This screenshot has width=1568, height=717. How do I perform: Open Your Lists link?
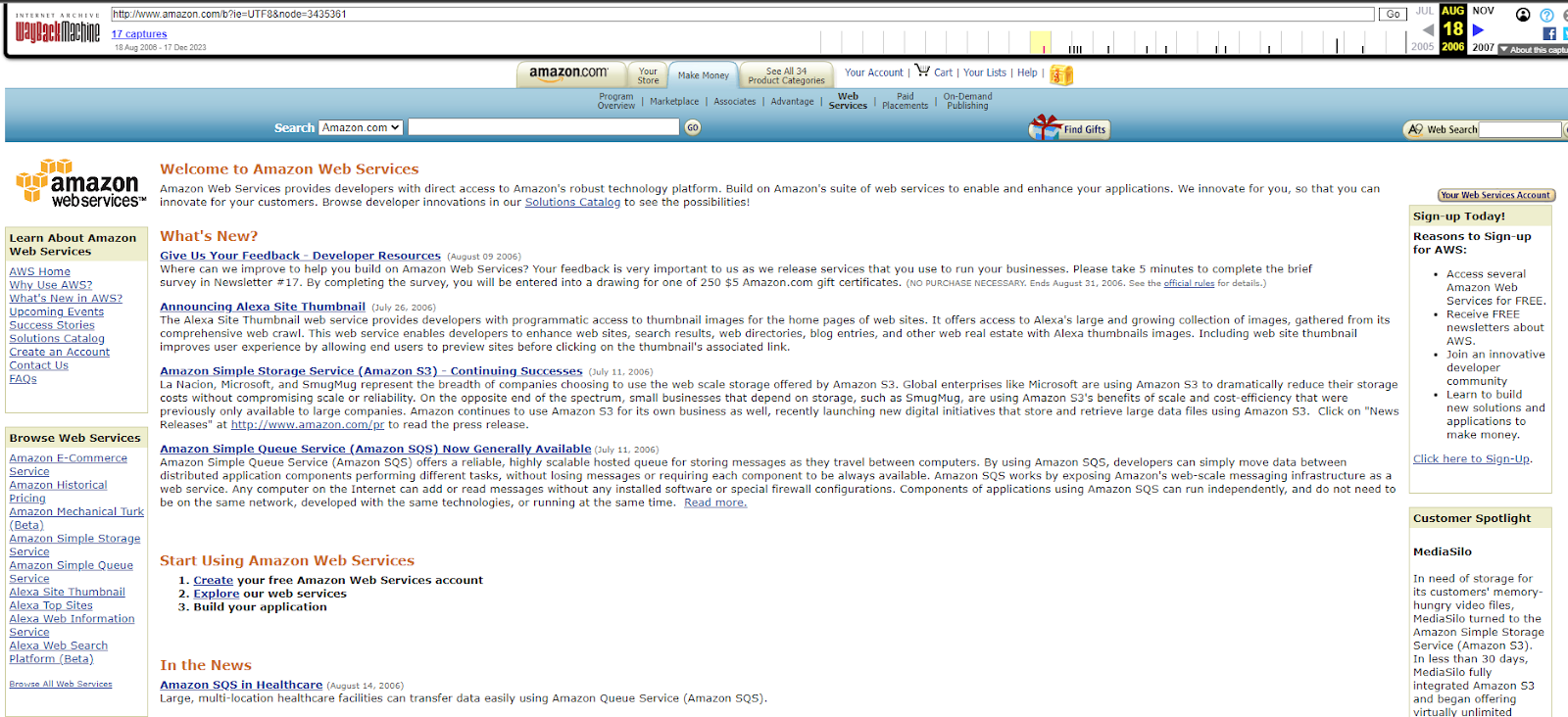tap(984, 72)
